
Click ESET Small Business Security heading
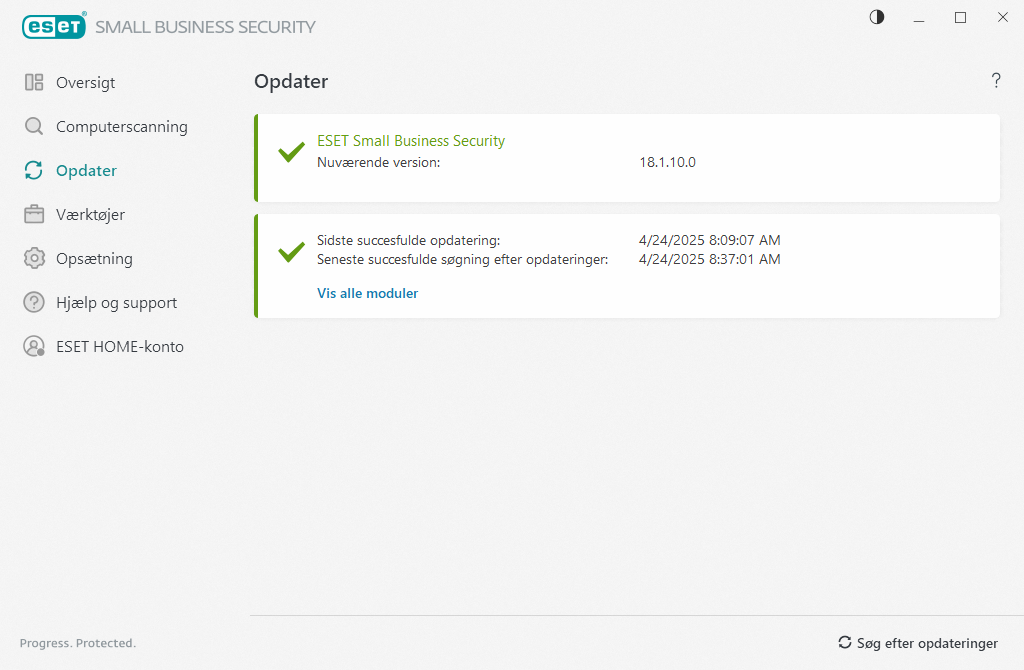pos(411,141)
